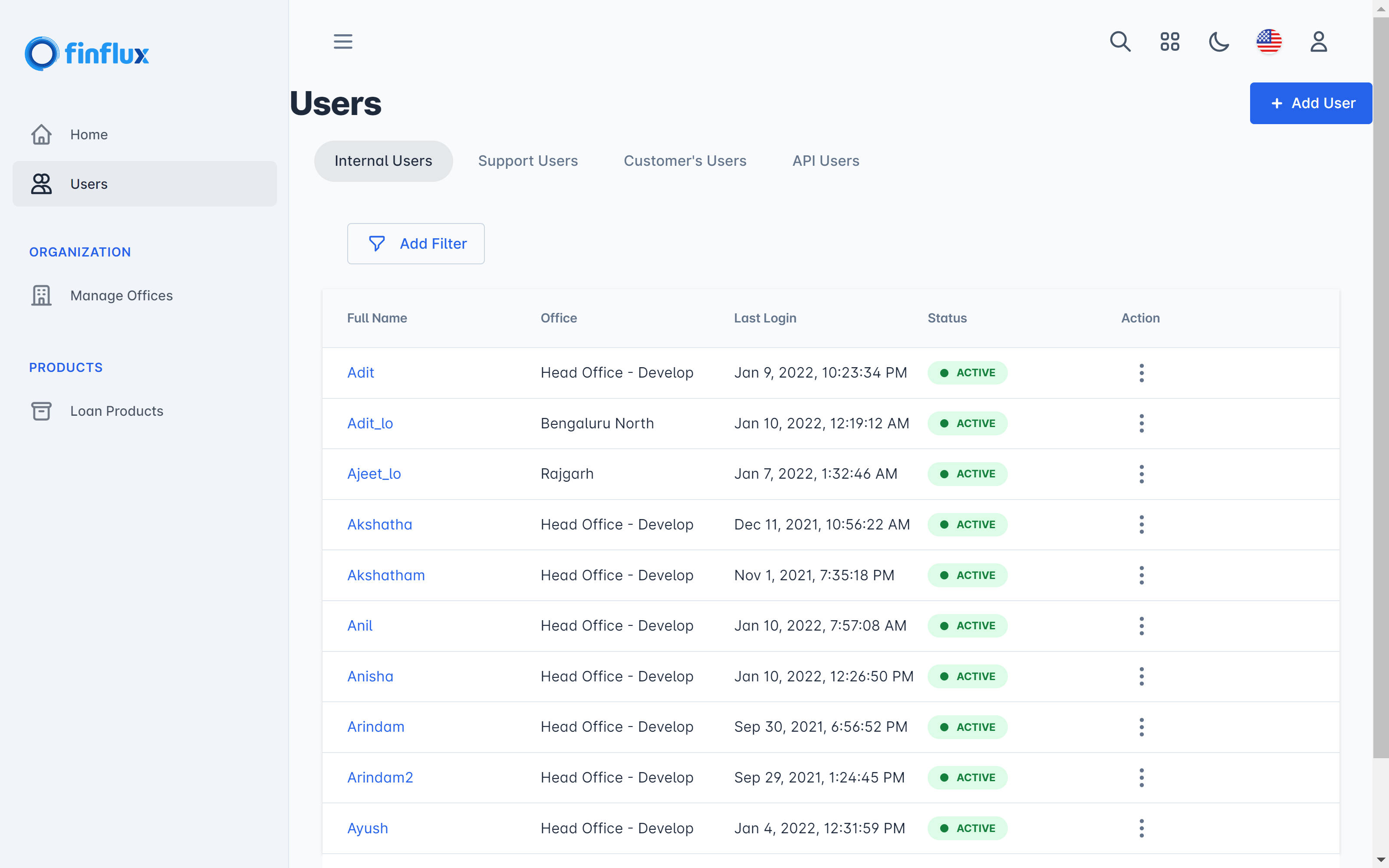1389x868 pixels.
Task: Click the Users icon in the sidebar
Action: [x=41, y=184]
